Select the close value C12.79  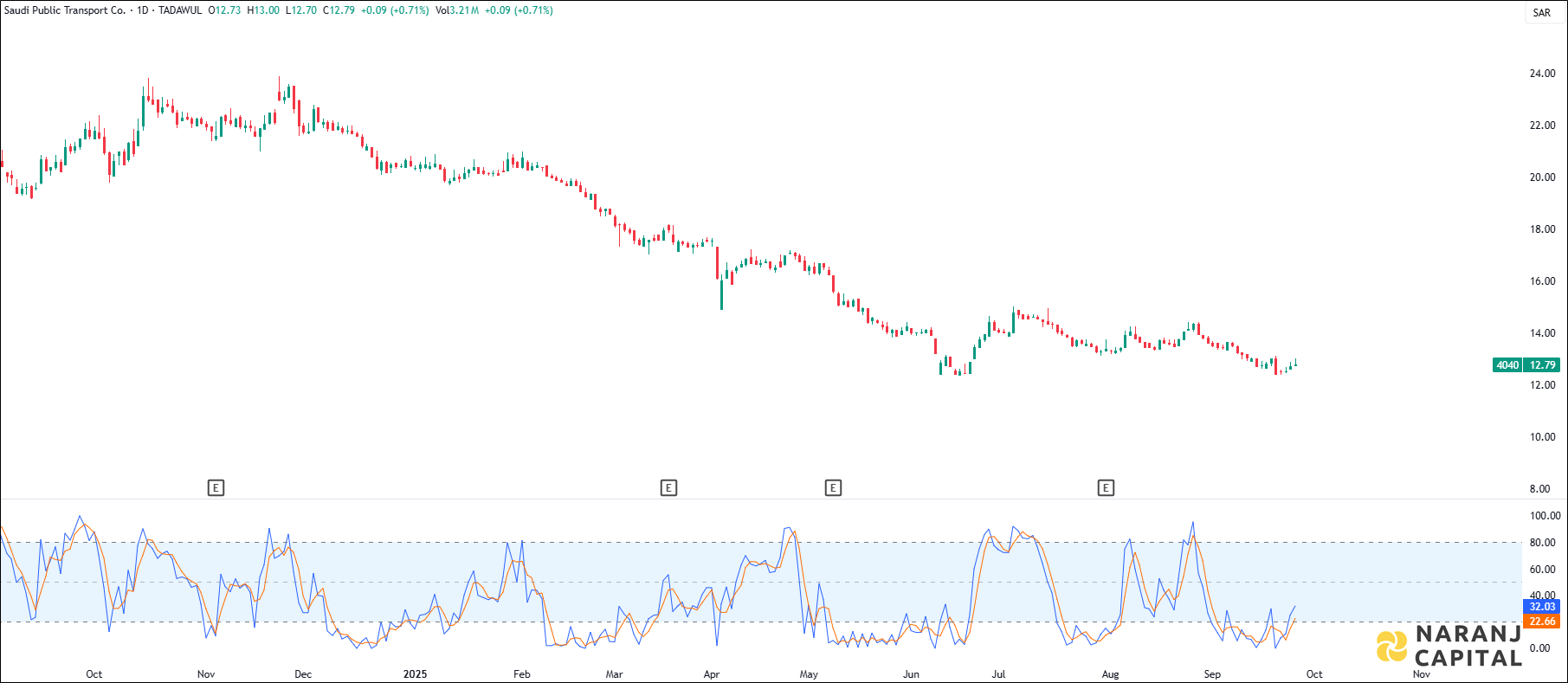click(339, 10)
